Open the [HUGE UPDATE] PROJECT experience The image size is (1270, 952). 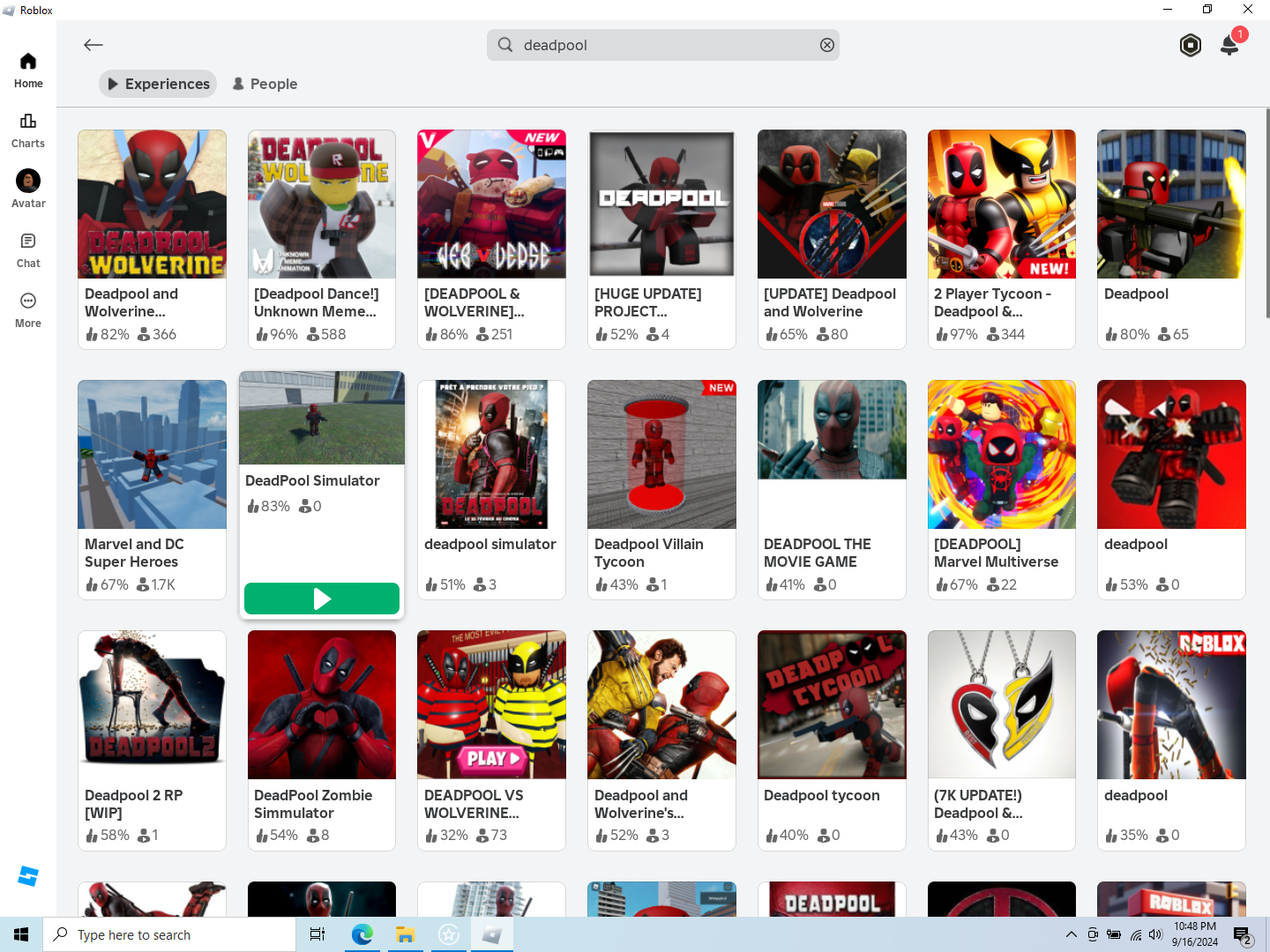(661, 239)
